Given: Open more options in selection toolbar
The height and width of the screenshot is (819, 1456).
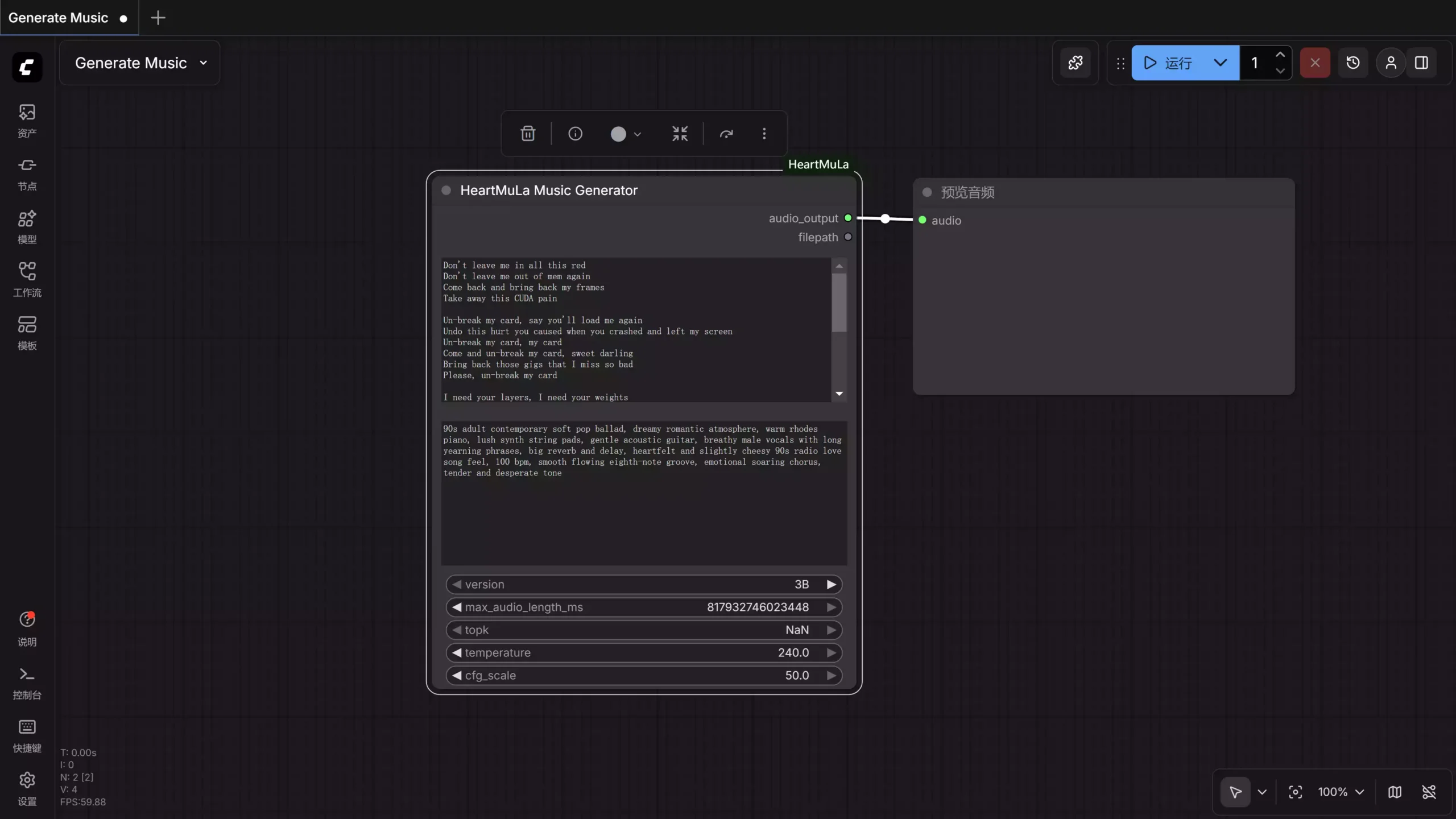Looking at the screenshot, I should [764, 134].
